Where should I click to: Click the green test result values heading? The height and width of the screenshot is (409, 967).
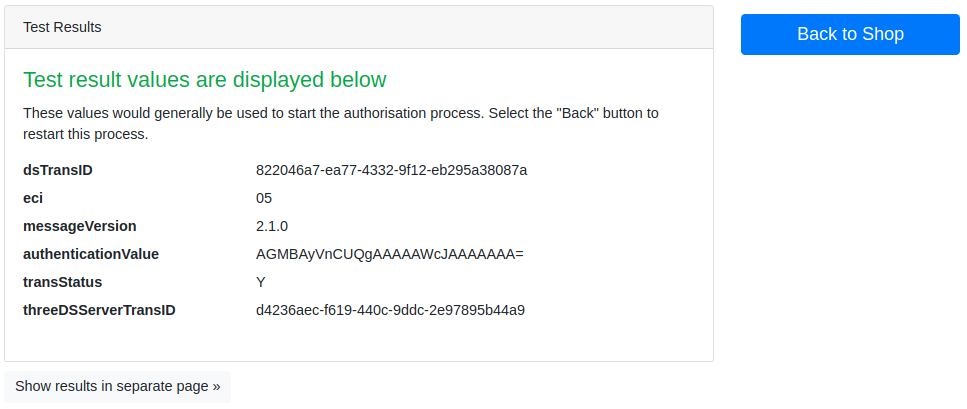tap(204, 79)
